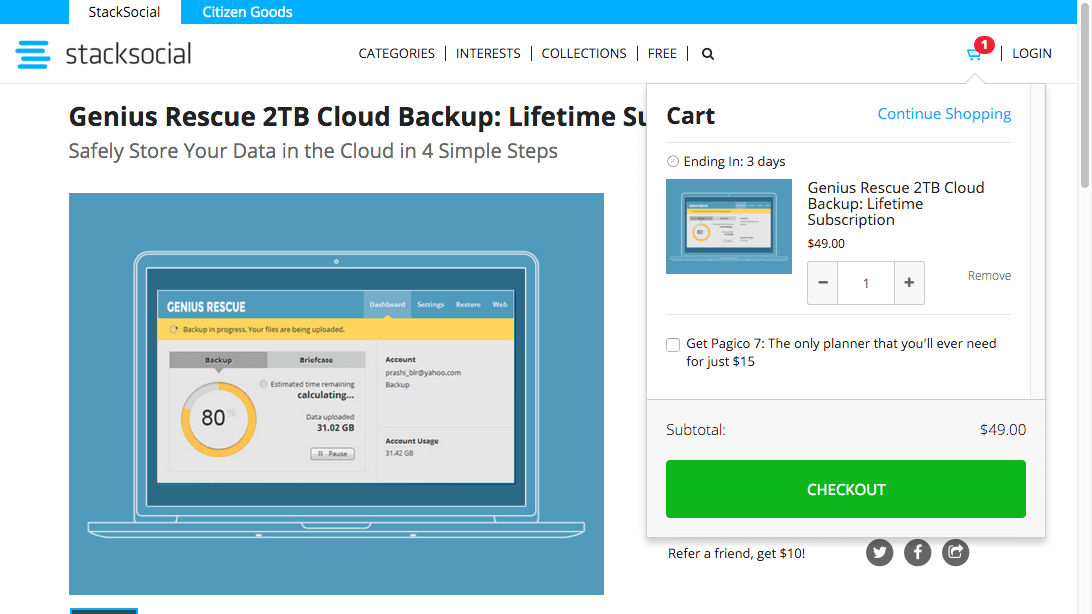Increase item quantity with the plus stepper

coord(909,283)
